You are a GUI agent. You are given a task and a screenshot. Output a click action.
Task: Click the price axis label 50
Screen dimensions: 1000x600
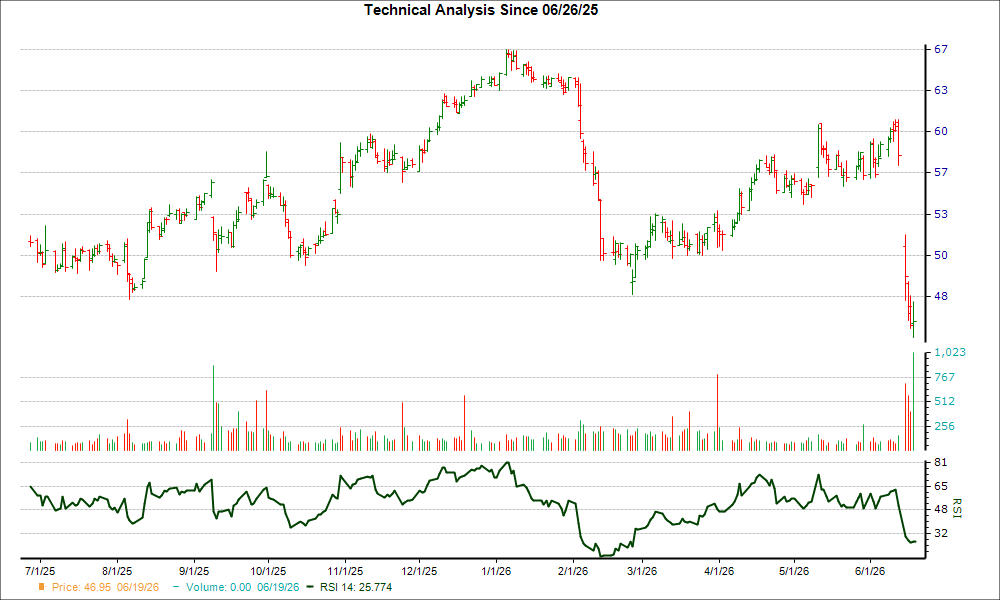941,255
